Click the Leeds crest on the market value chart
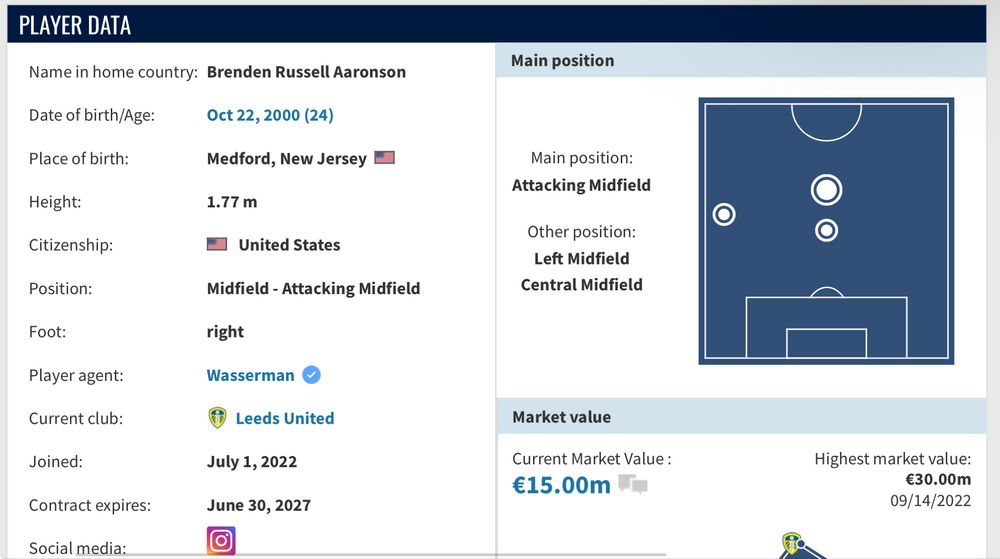This screenshot has width=1000, height=559. click(792, 544)
